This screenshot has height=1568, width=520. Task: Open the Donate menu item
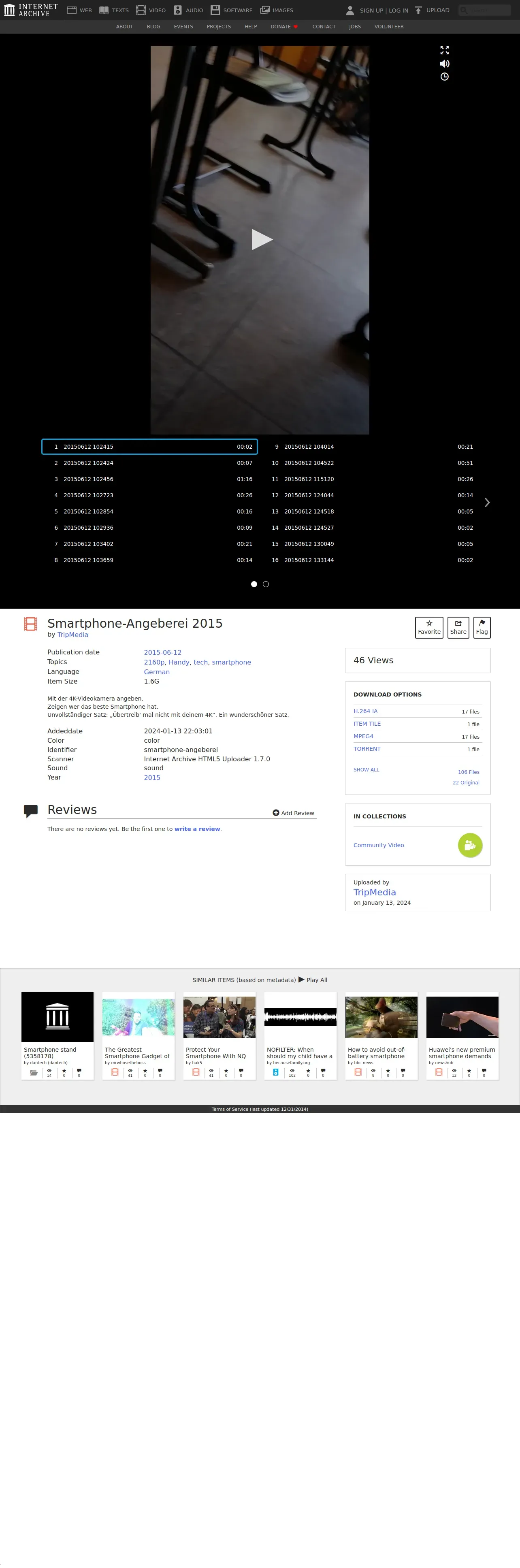coord(284,27)
